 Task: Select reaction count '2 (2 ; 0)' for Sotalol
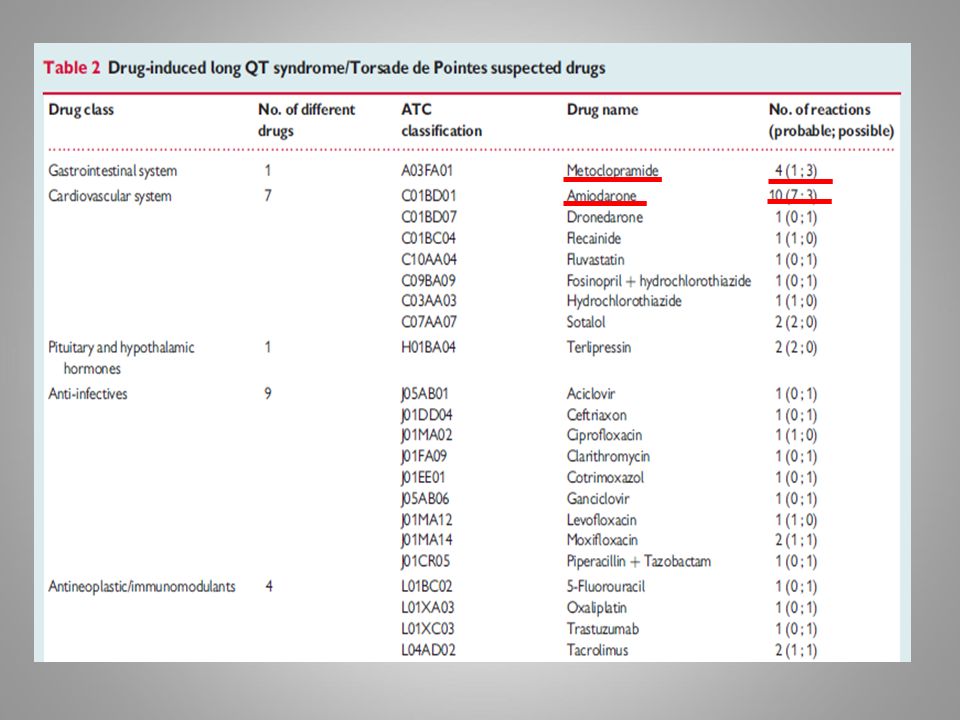click(x=796, y=322)
